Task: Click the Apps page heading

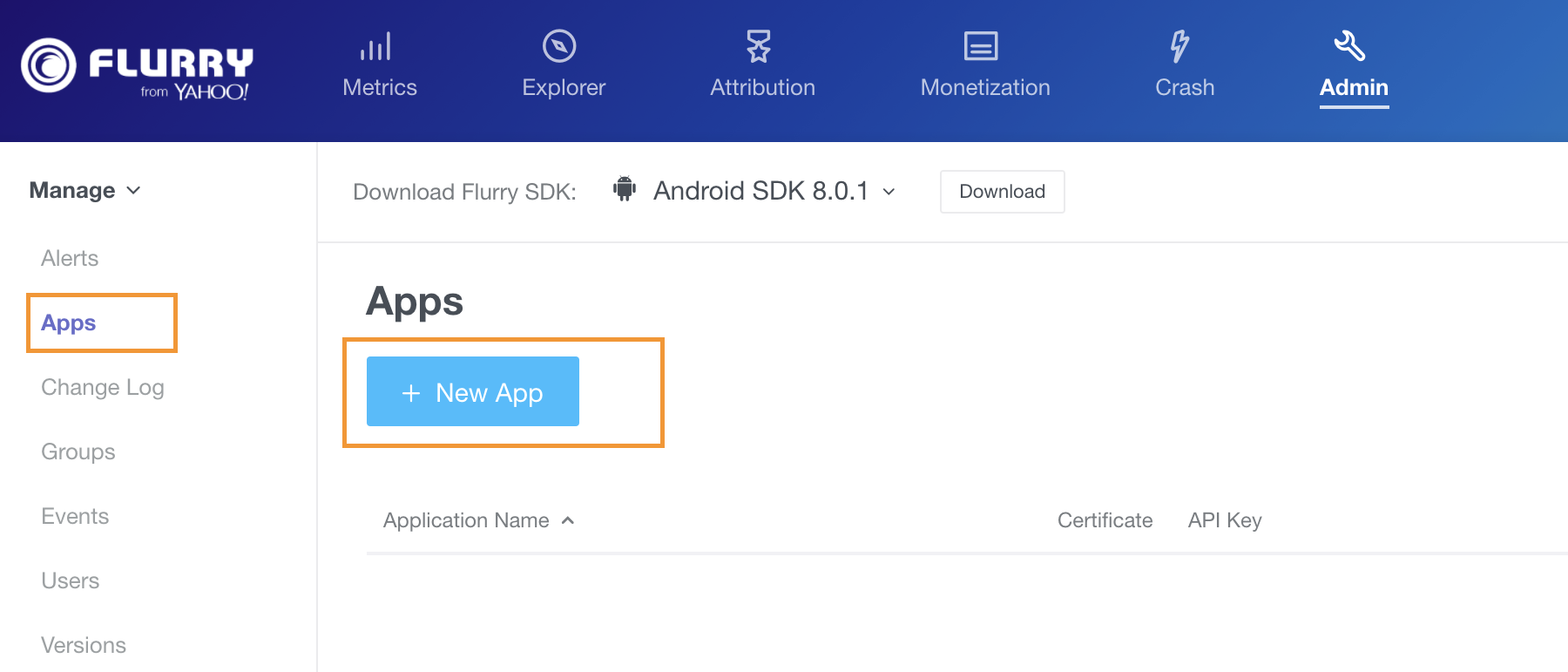Action: (415, 302)
